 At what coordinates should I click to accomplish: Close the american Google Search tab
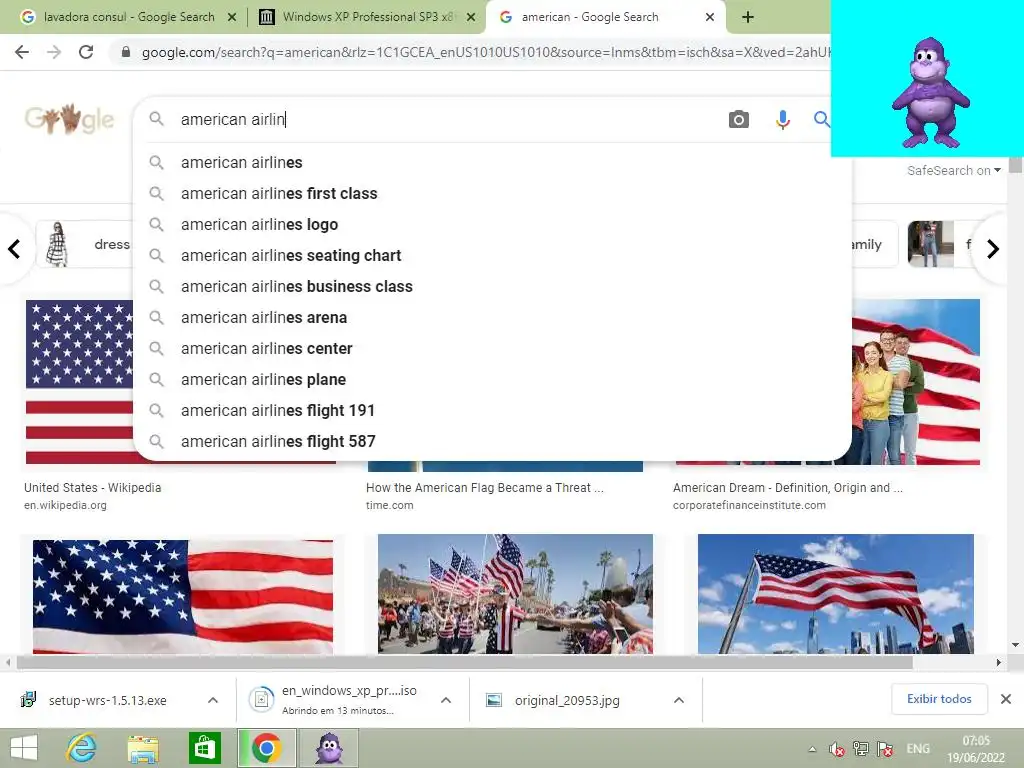click(710, 17)
